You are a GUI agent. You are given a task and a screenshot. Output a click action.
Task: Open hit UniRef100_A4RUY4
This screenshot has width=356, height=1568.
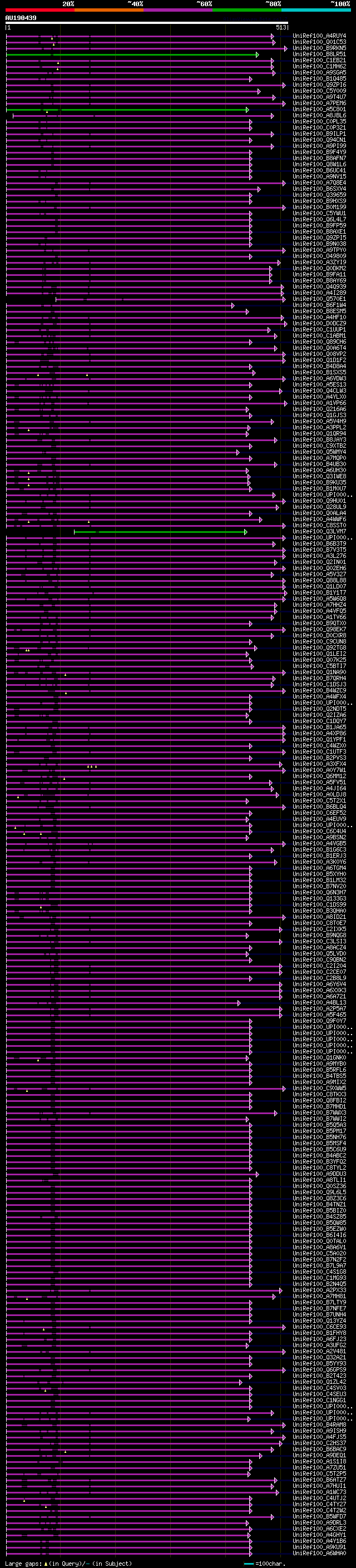pyautogui.click(x=319, y=37)
